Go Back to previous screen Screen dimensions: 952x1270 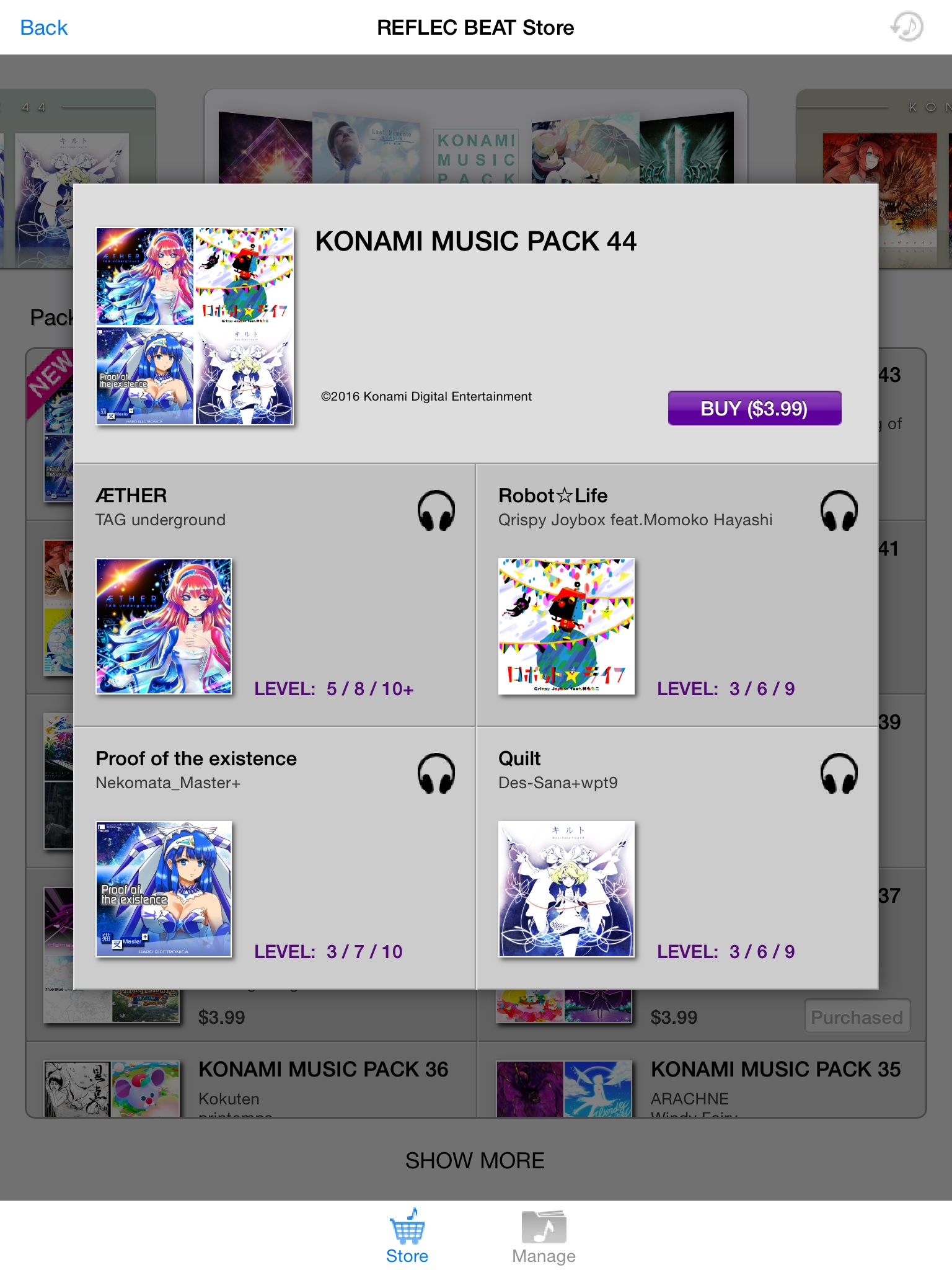[43, 27]
